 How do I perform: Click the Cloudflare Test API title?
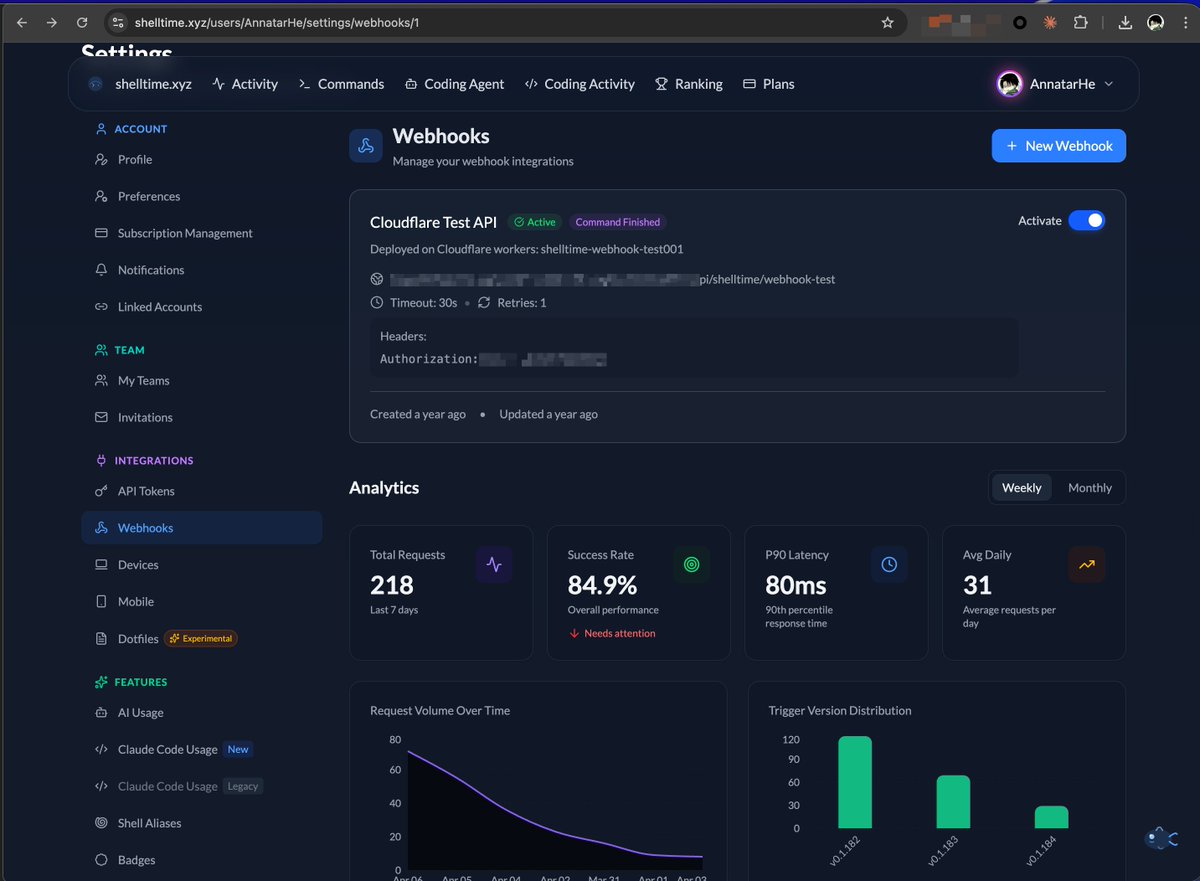pyautogui.click(x=433, y=222)
